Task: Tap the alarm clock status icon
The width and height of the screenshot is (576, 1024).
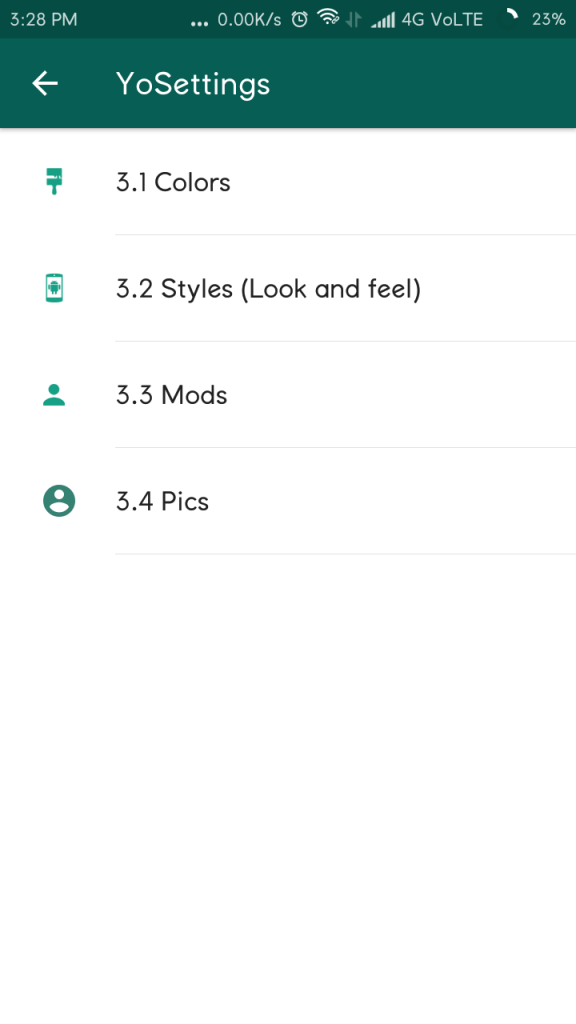Action: 299,20
